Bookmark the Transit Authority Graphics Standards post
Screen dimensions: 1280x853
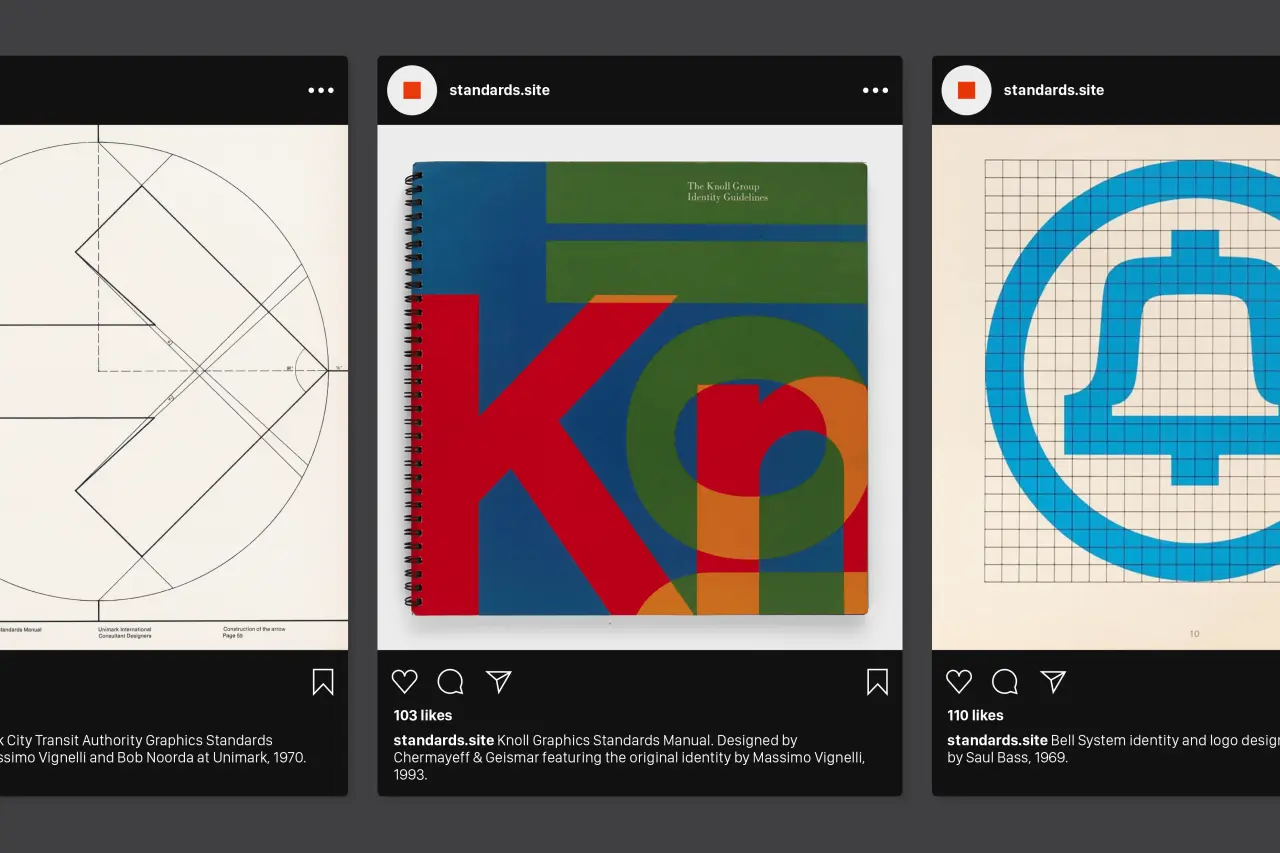(x=323, y=682)
